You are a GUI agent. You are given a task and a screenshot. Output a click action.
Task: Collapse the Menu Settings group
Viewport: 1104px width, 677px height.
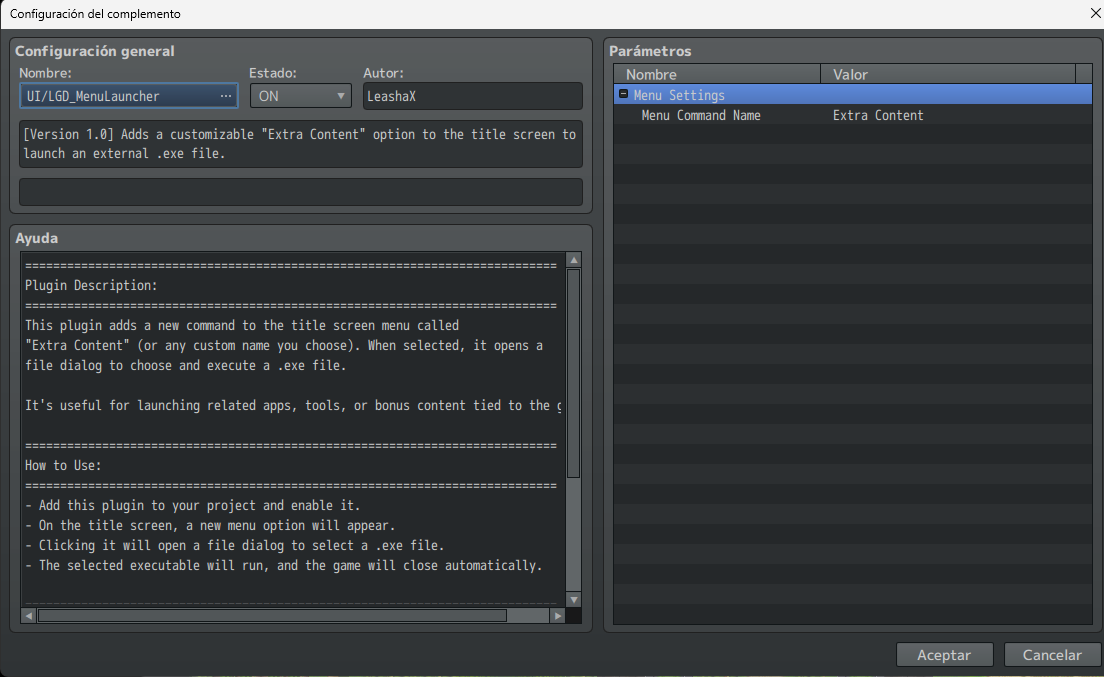click(x=624, y=95)
